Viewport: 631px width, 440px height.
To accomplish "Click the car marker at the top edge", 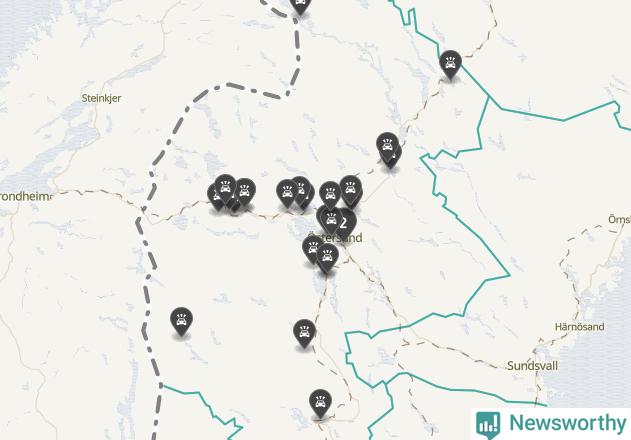I will [300, 5].
